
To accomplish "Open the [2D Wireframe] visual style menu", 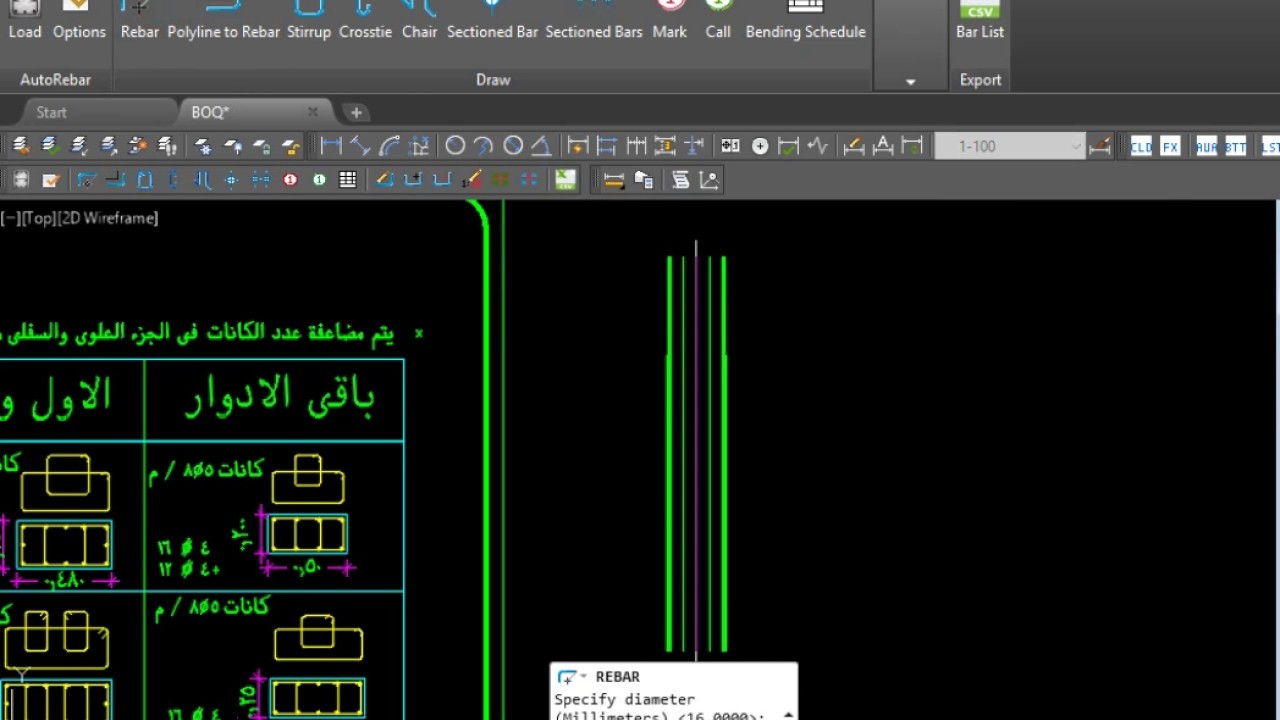I will tap(108, 217).
